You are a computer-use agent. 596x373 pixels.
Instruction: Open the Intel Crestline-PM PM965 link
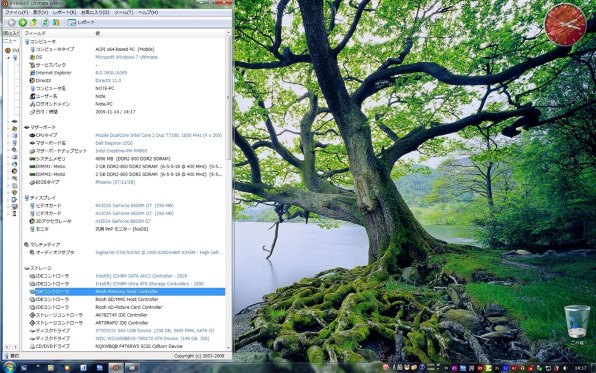coord(121,151)
